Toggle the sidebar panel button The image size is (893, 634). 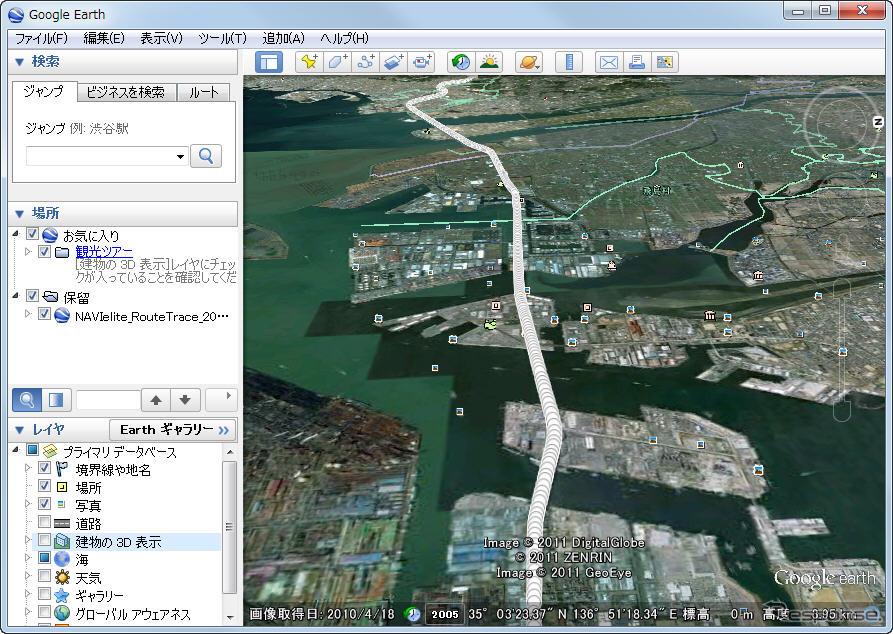click(269, 62)
